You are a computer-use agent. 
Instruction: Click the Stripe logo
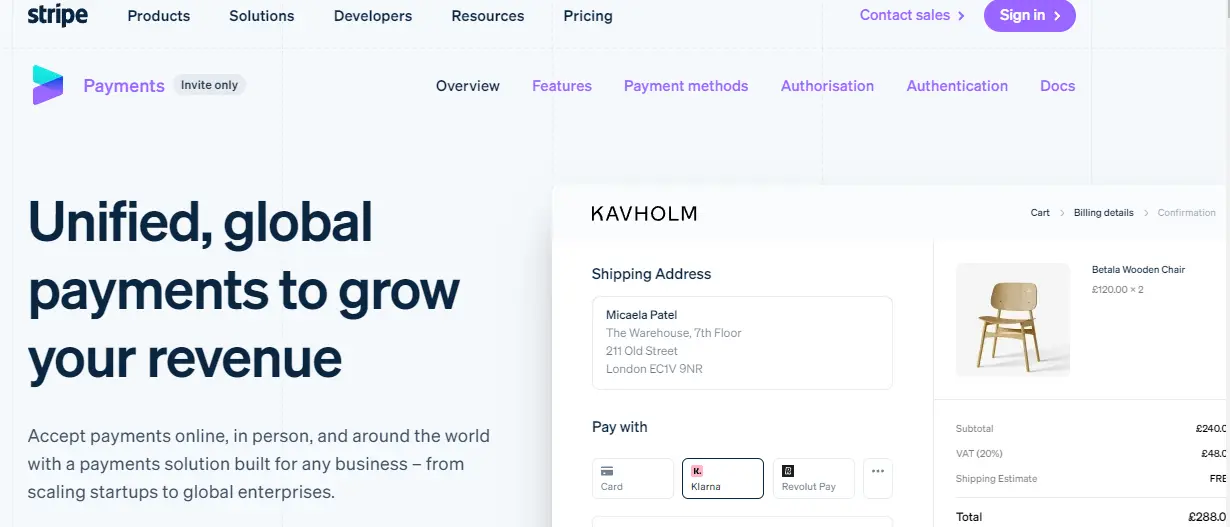[58, 15]
